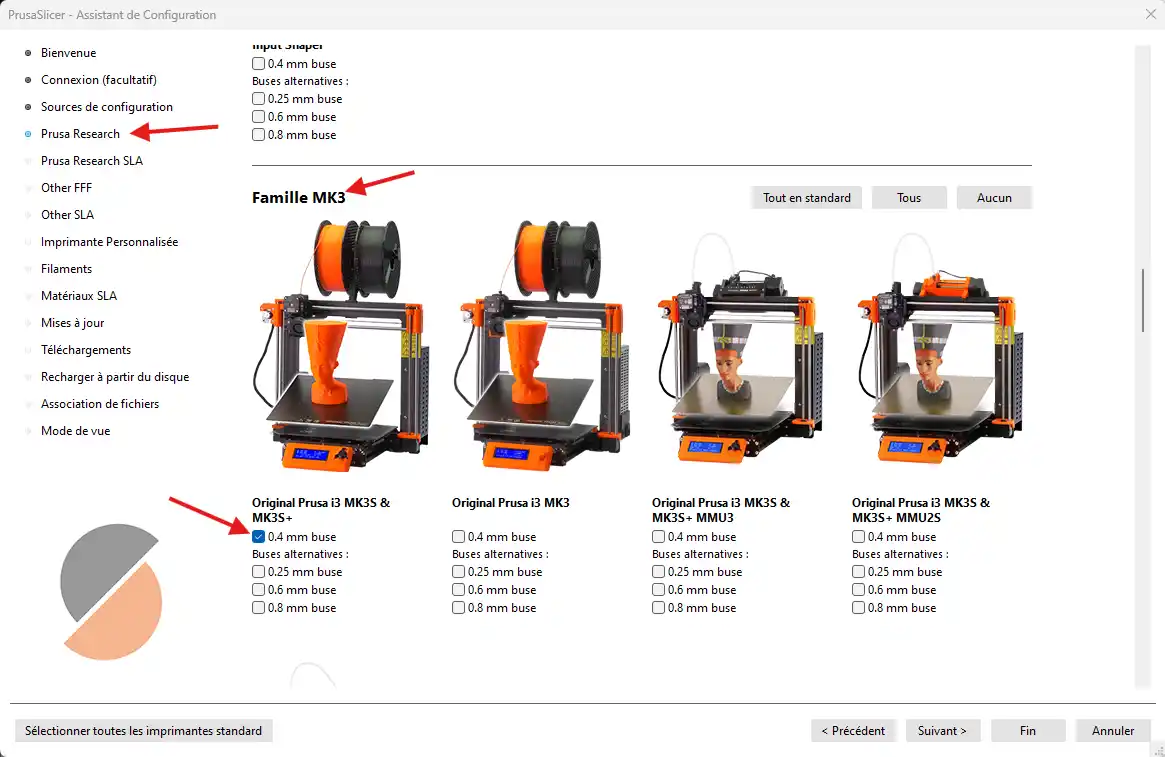Enable 0.8 mm buse for MK3S & MK3S+
Image resolution: width=1165 pixels, height=757 pixels.
click(x=259, y=608)
